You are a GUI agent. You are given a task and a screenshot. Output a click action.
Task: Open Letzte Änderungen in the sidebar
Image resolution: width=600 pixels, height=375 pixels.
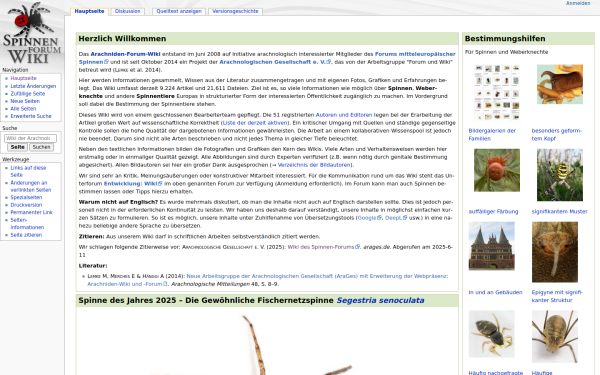(x=33, y=86)
